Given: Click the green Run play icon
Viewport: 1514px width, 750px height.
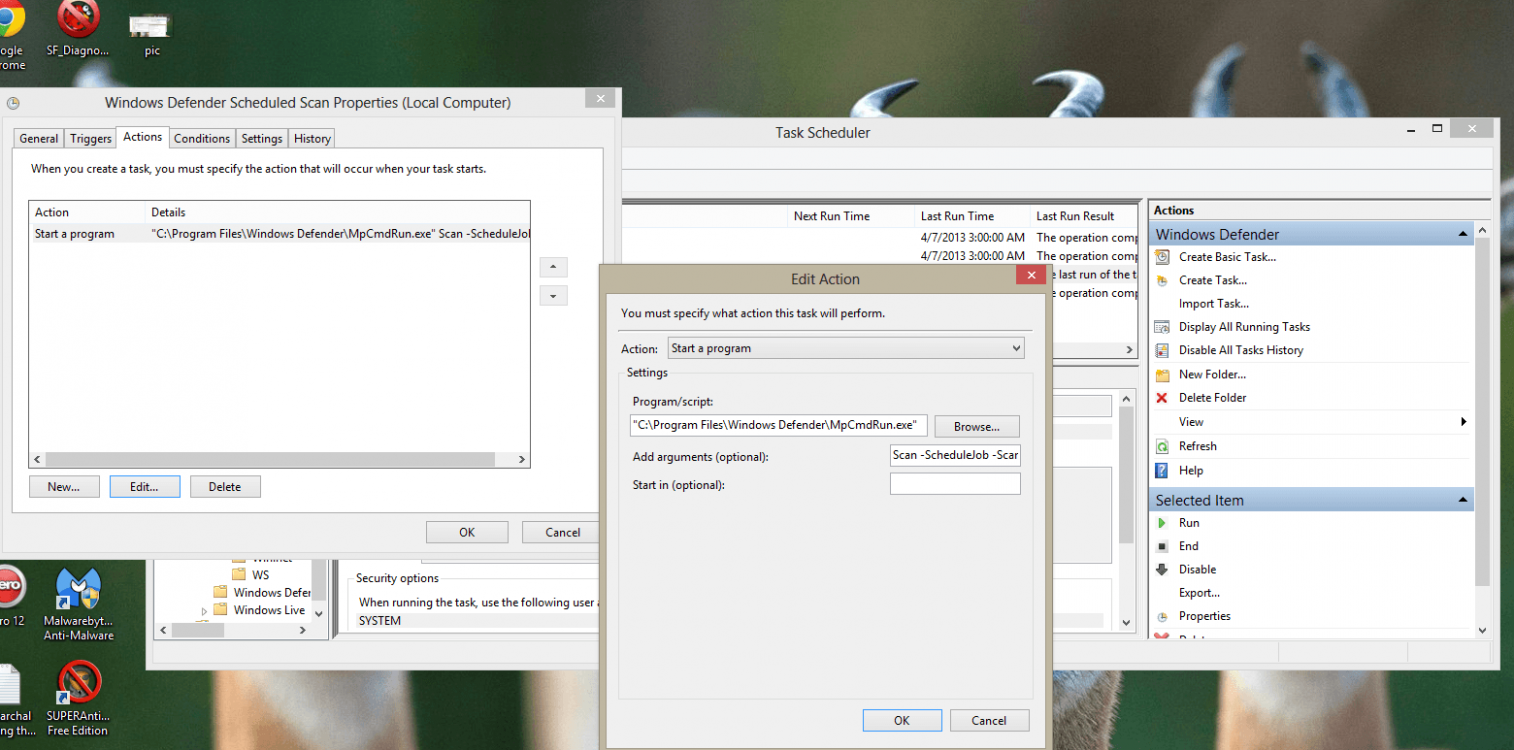Looking at the screenshot, I should (1162, 523).
